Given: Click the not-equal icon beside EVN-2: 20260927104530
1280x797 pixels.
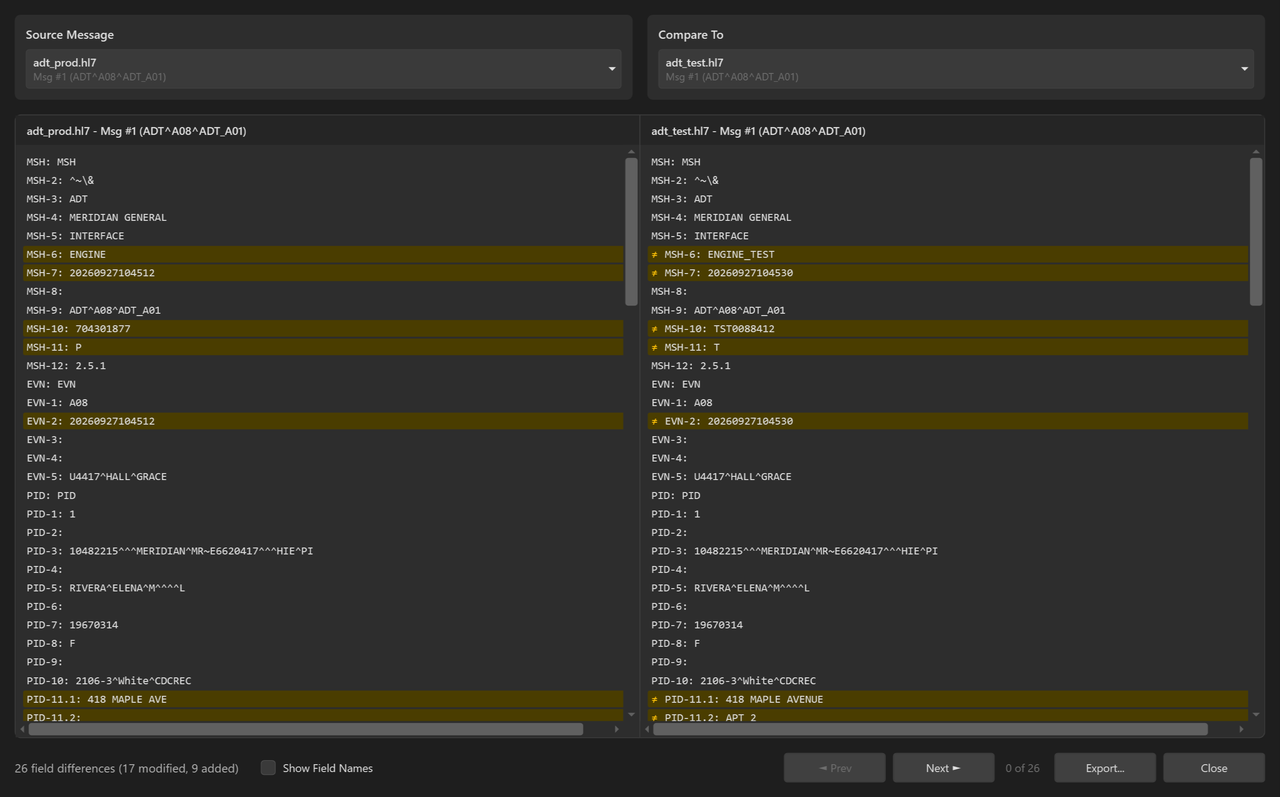Looking at the screenshot, I should pos(654,421).
